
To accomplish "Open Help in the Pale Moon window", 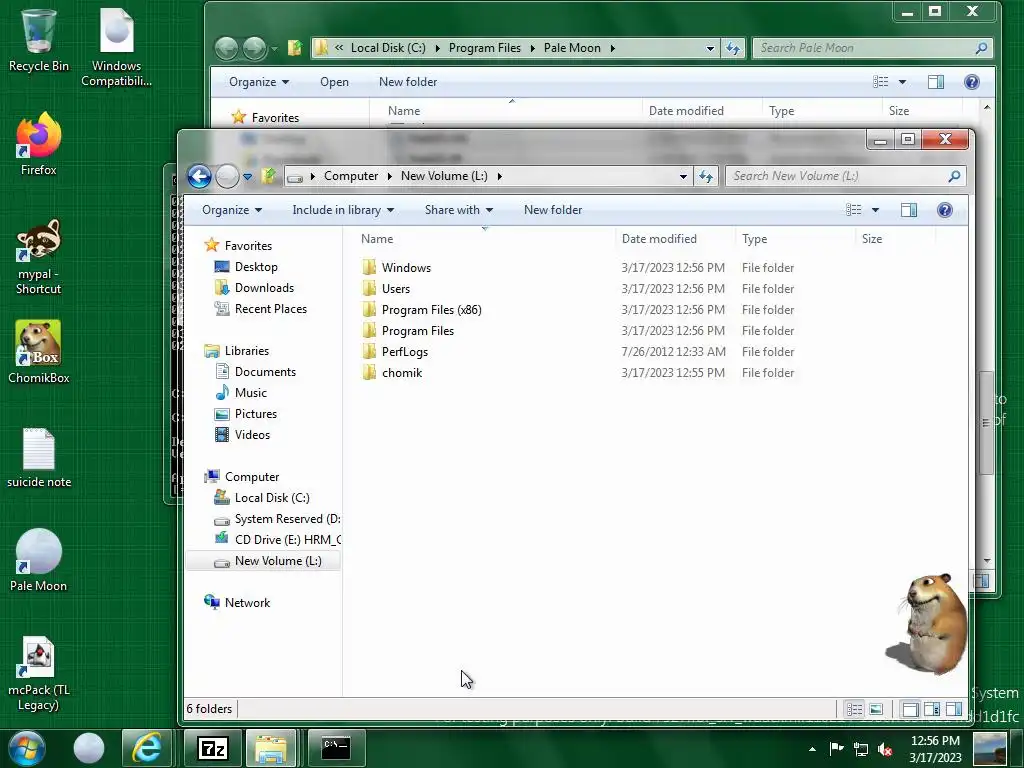I will pos(972,82).
